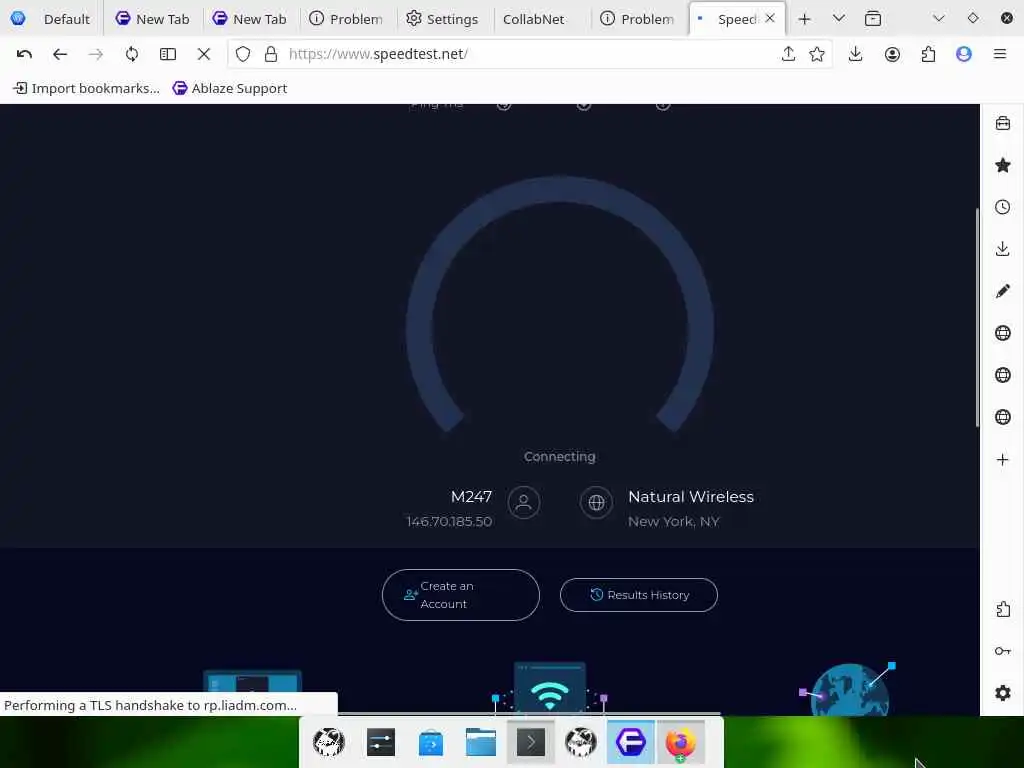This screenshot has width=1024, height=768.
Task: Close the Speedtest tab
Action: 770,18
